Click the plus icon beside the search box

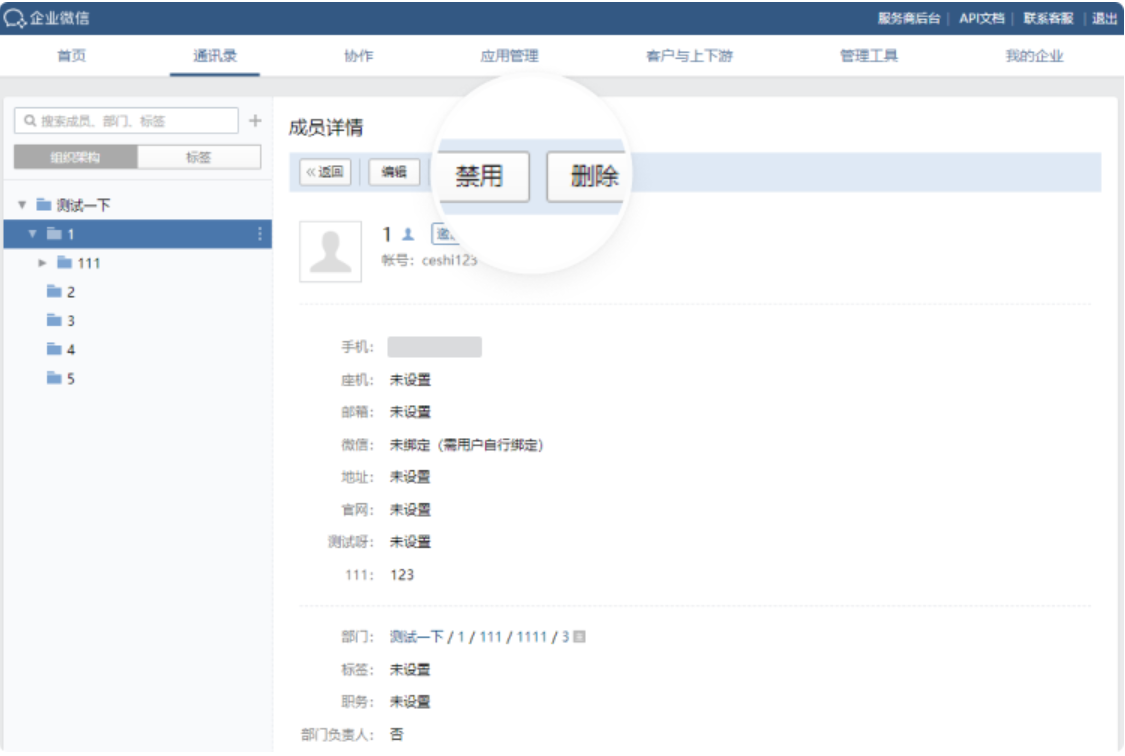coord(254,121)
